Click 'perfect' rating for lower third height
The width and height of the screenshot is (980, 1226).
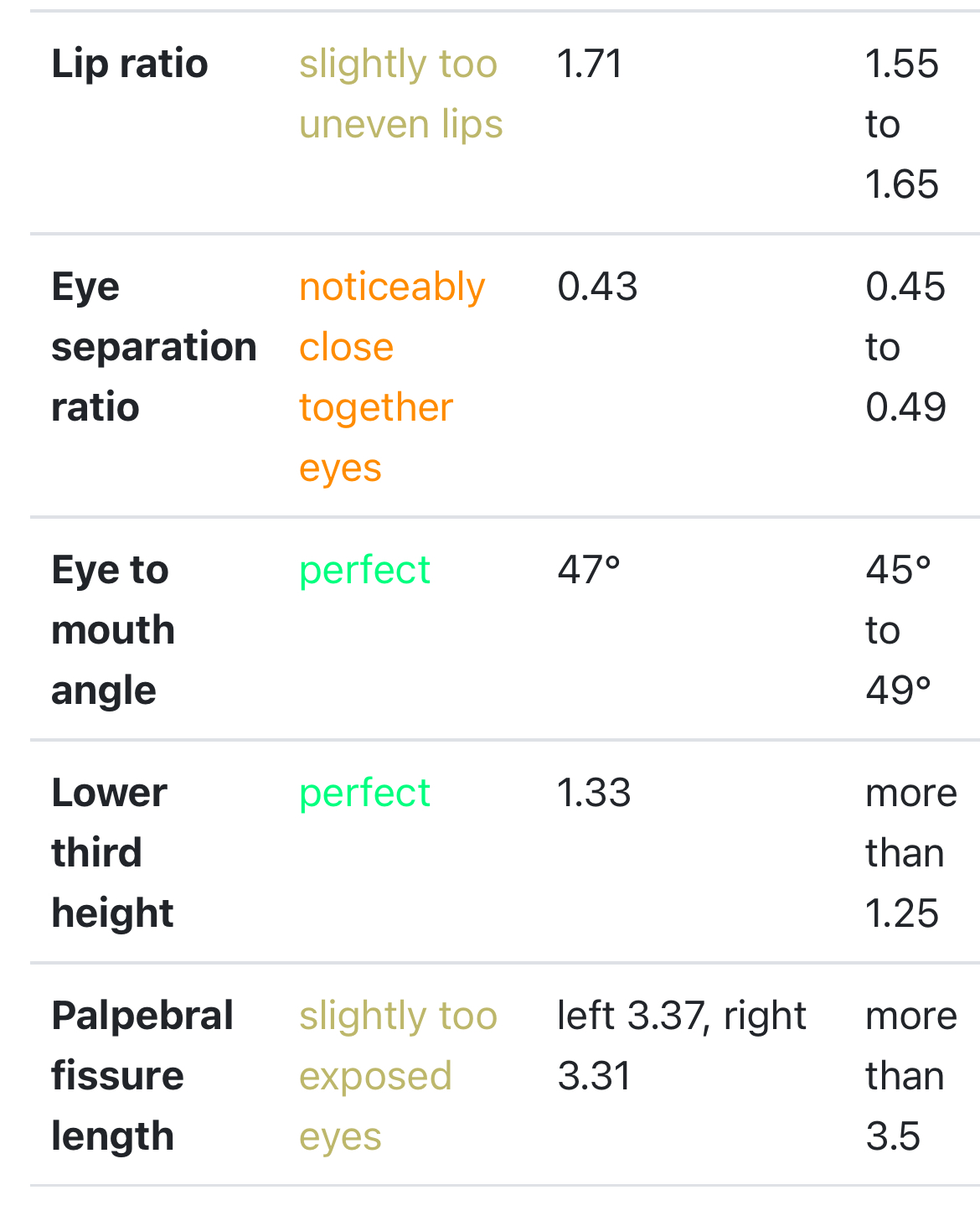[x=364, y=793]
